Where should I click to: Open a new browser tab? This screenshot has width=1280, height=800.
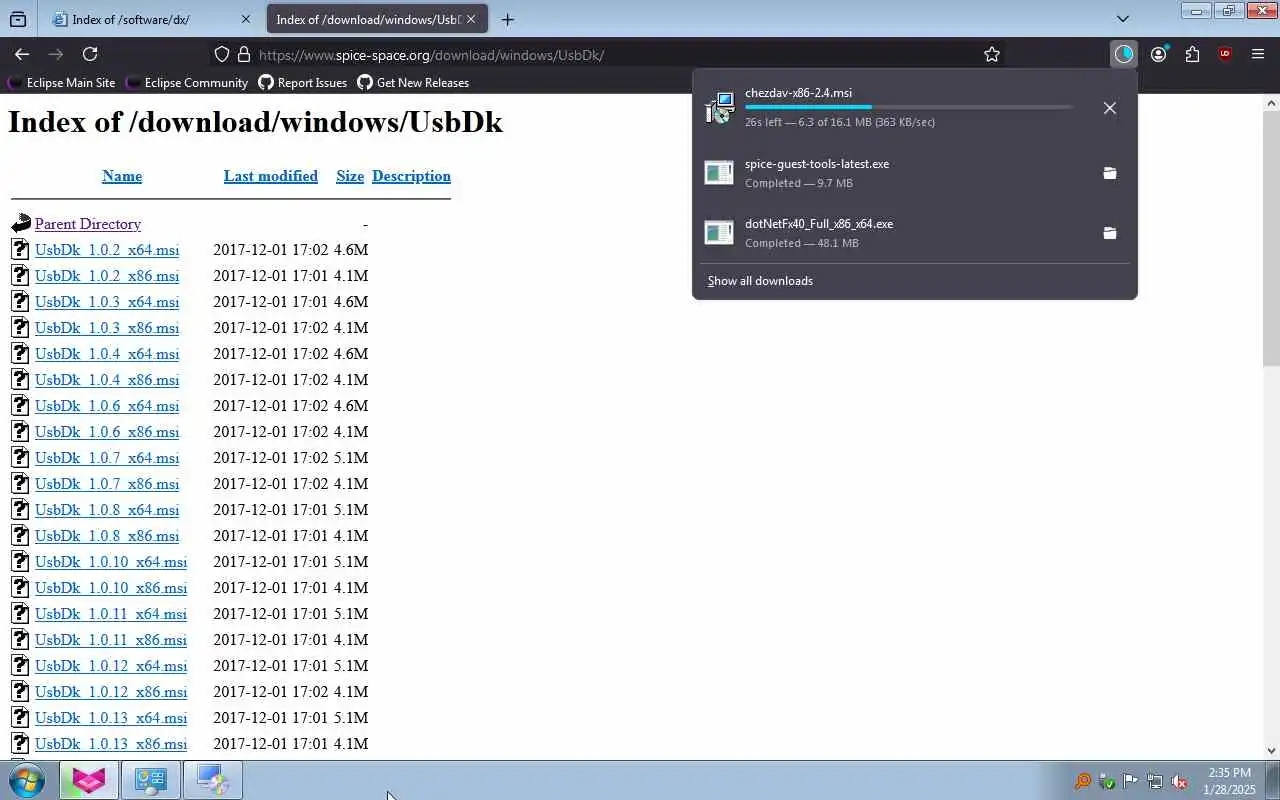pos(508,19)
